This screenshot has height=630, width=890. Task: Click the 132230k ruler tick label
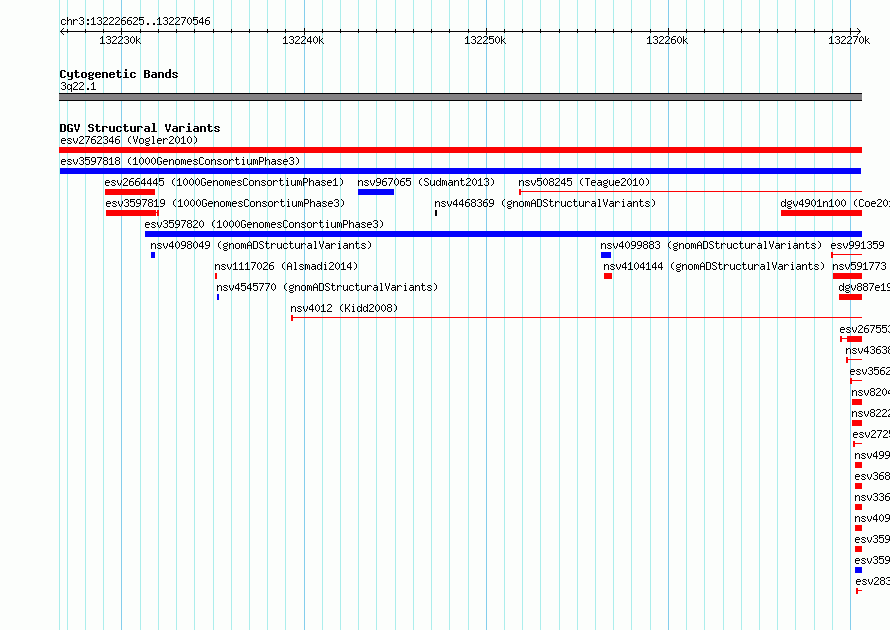coord(120,40)
